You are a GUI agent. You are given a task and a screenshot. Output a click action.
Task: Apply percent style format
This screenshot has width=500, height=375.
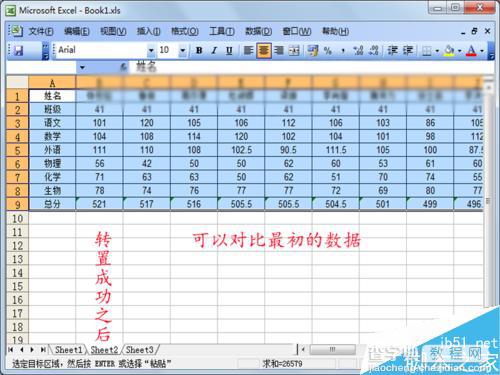tap(328, 51)
